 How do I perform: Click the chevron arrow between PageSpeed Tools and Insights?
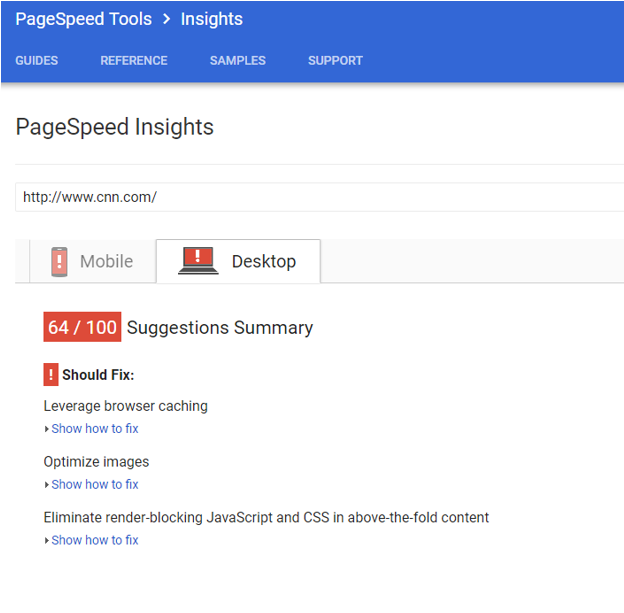coord(166,19)
